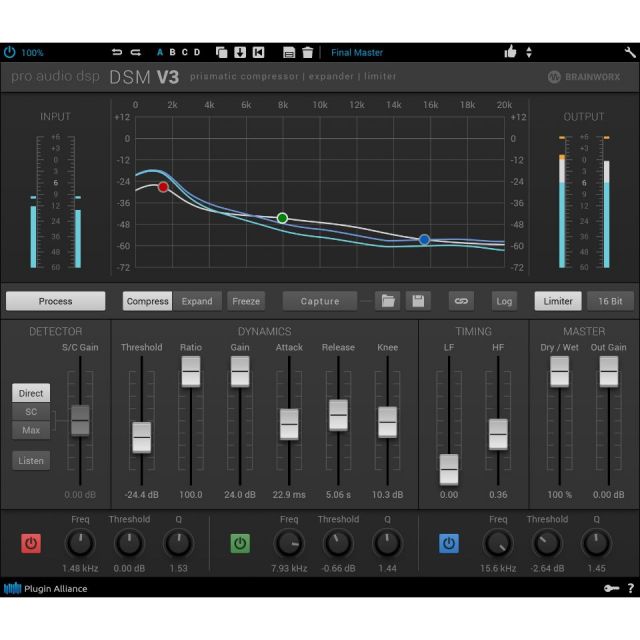Click the LF timing fader handle
Viewport: 640px width, 640px height.
(x=449, y=469)
